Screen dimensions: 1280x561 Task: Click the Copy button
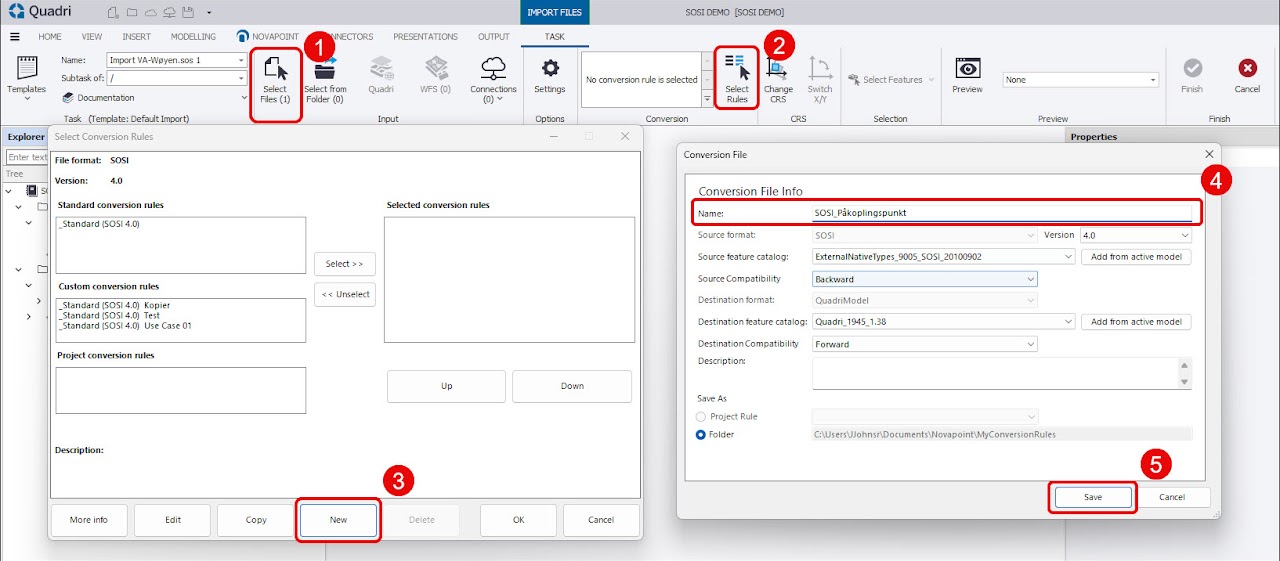click(x=256, y=520)
